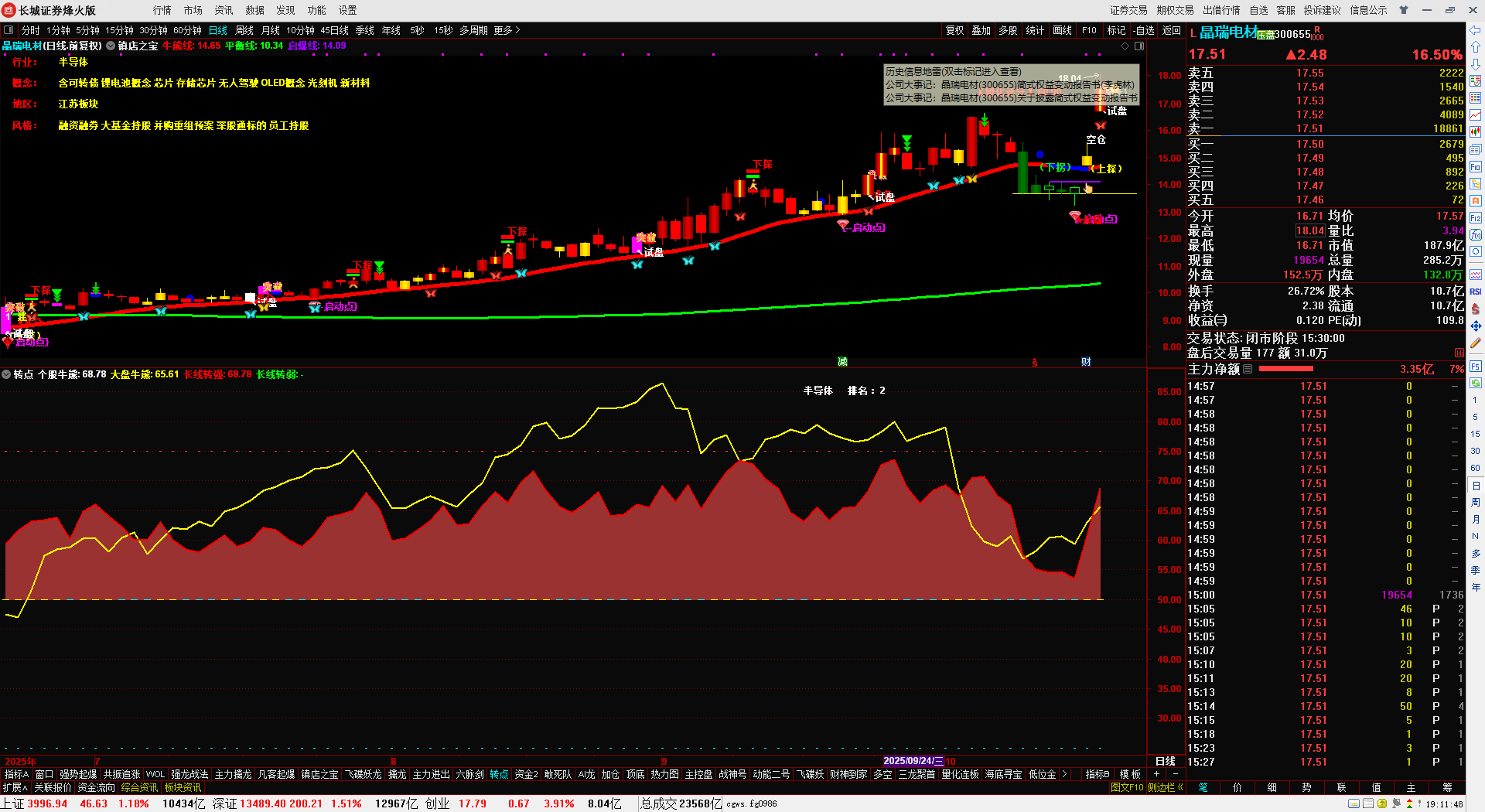Image resolution: width=1485 pixels, height=812 pixels.
Task: Select 周 in right period strip
Action: pos(1476,503)
